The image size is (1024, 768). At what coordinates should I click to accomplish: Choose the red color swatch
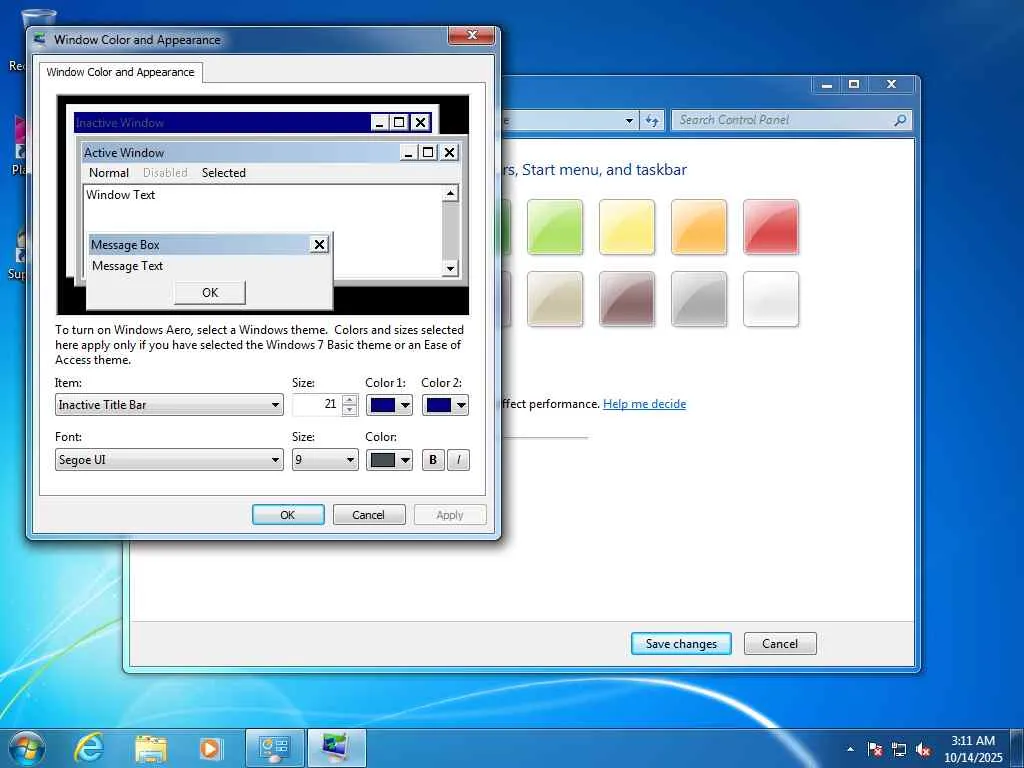click(x=771, y=227)
